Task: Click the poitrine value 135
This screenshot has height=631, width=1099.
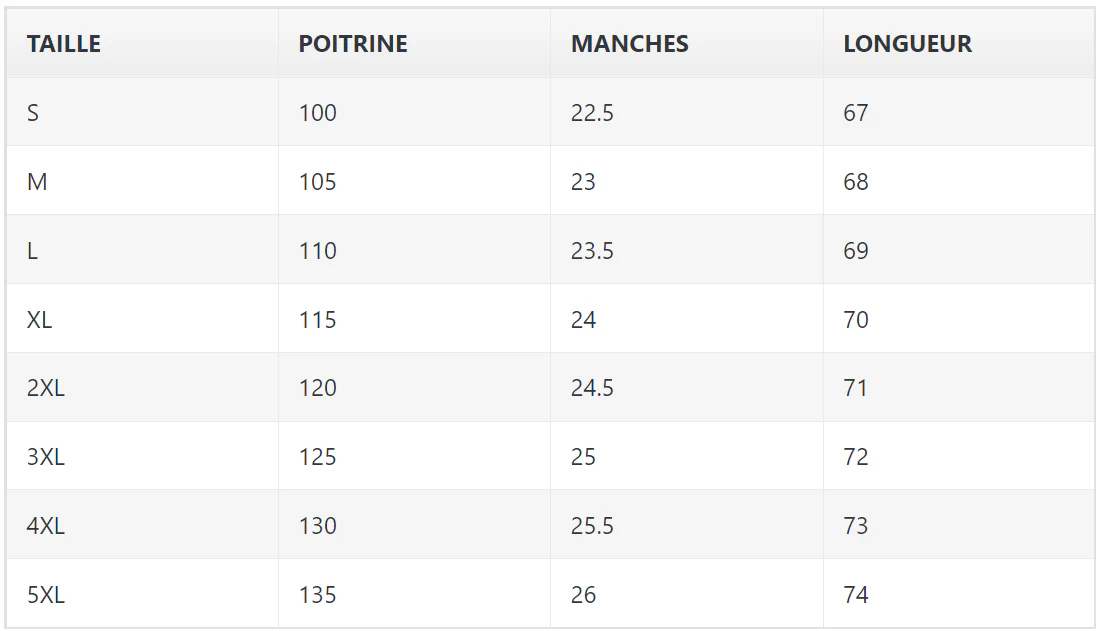Action: coord(318,595)
